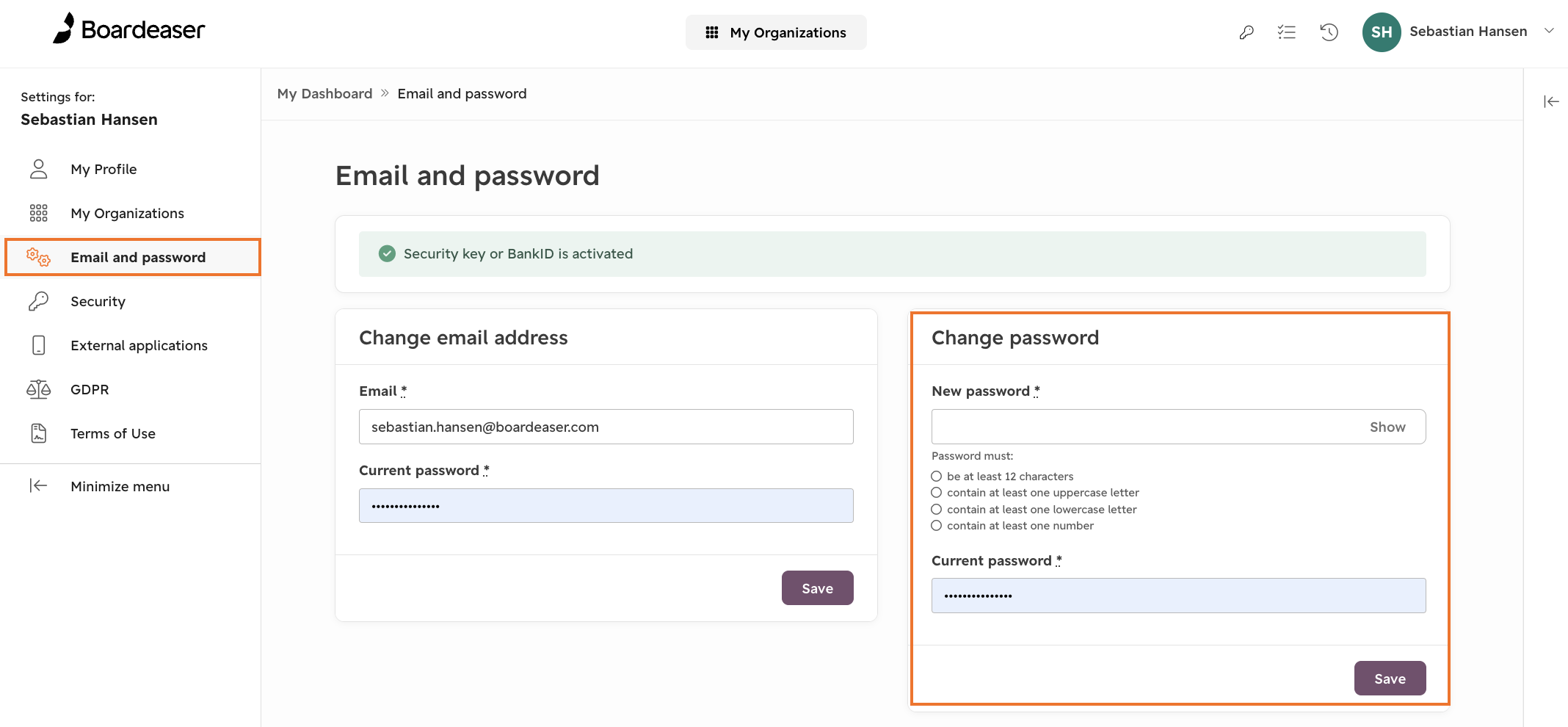Screen dimensions: 1568x727
Task: Click the Security key icon in sidebar
Action: [x=39, y=301]
